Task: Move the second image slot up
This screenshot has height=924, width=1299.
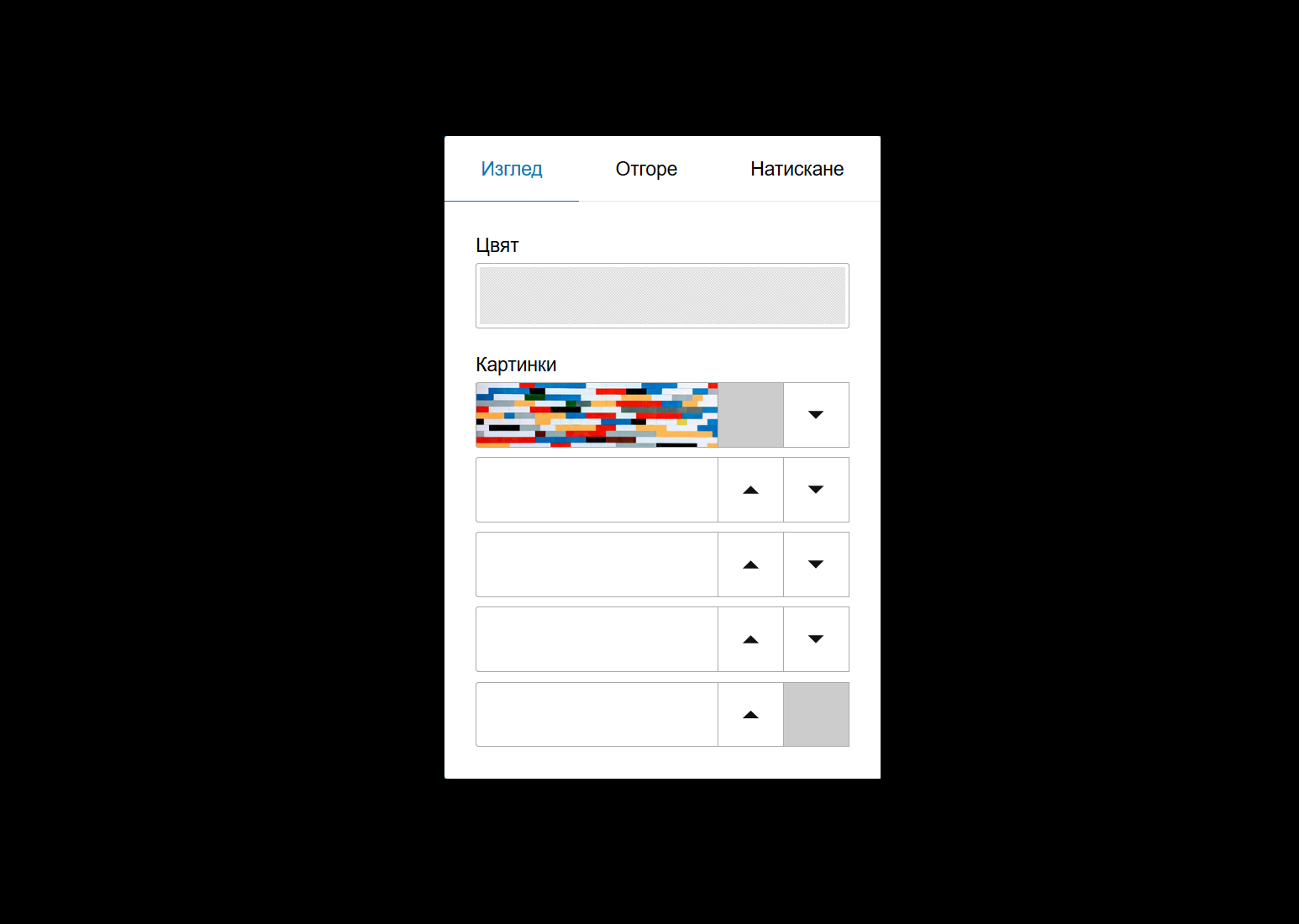Action: [751, 490]
